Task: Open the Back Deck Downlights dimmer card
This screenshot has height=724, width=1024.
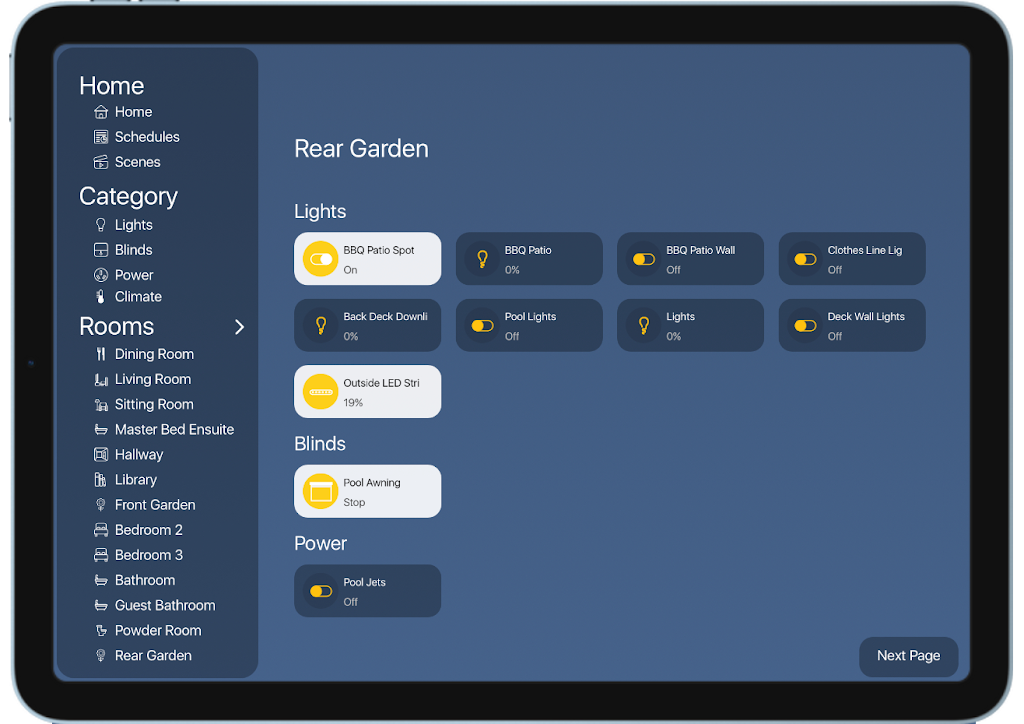Action: tap(368, 326)
